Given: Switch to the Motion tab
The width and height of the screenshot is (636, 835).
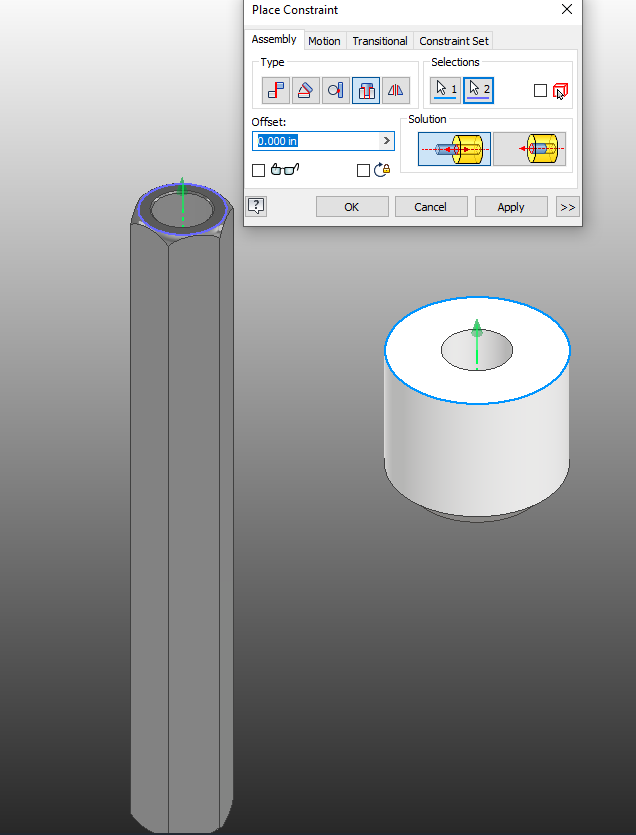Looking at the screenshot, I should (x=324, y=41).
